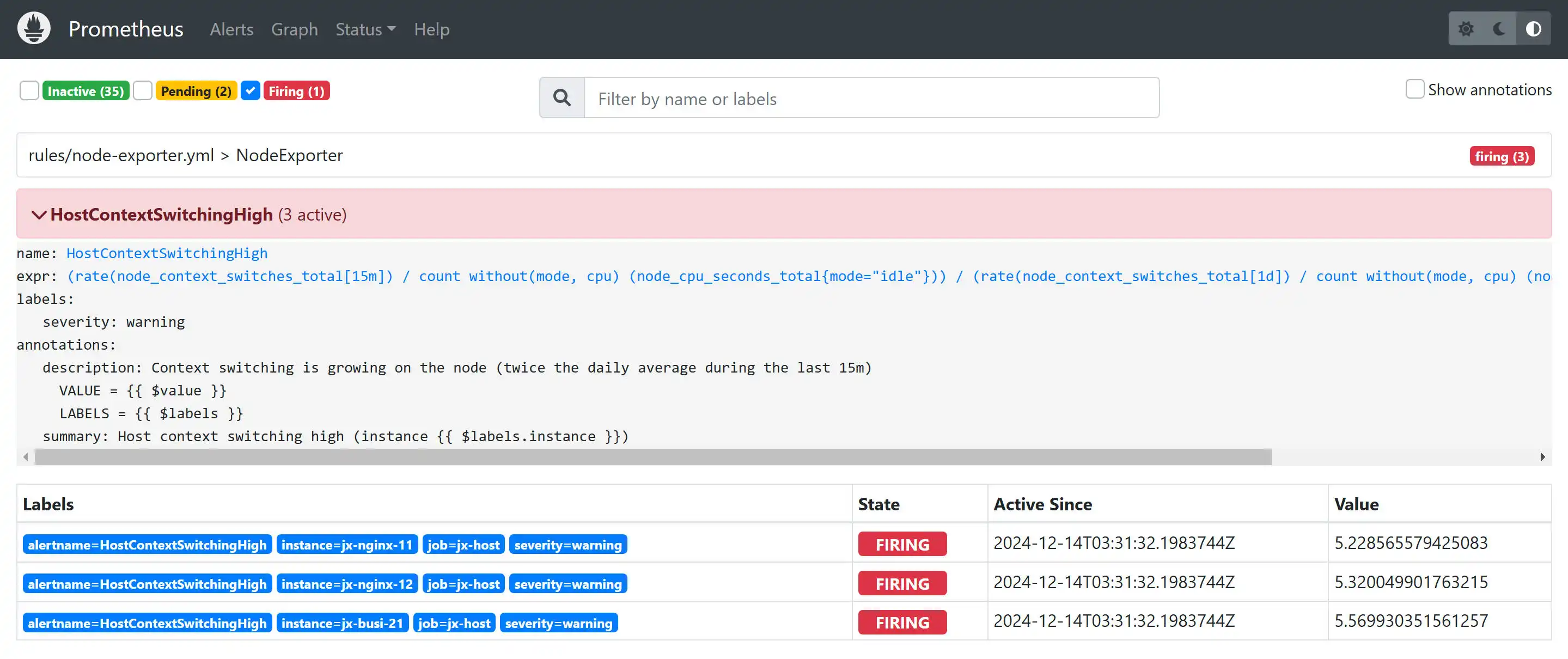Click severity=warning label in jx-busi-21 row
Image resolution: width=1568 pixels, height=659 pixels.
559,623
